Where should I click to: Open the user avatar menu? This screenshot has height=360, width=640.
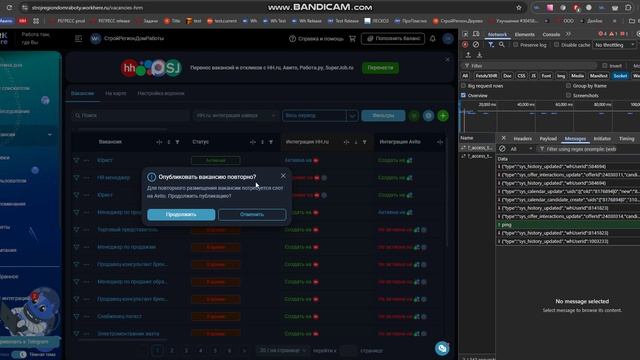[x=448, y=38]
